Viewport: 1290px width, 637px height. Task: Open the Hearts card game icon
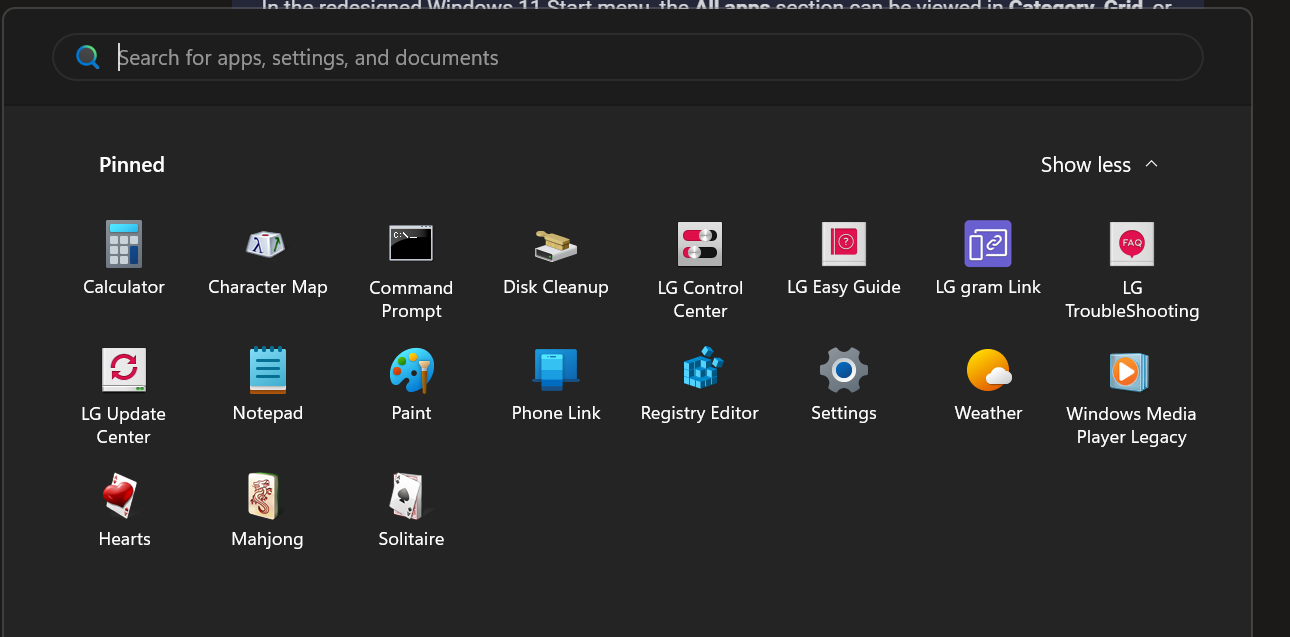point(121,496)
